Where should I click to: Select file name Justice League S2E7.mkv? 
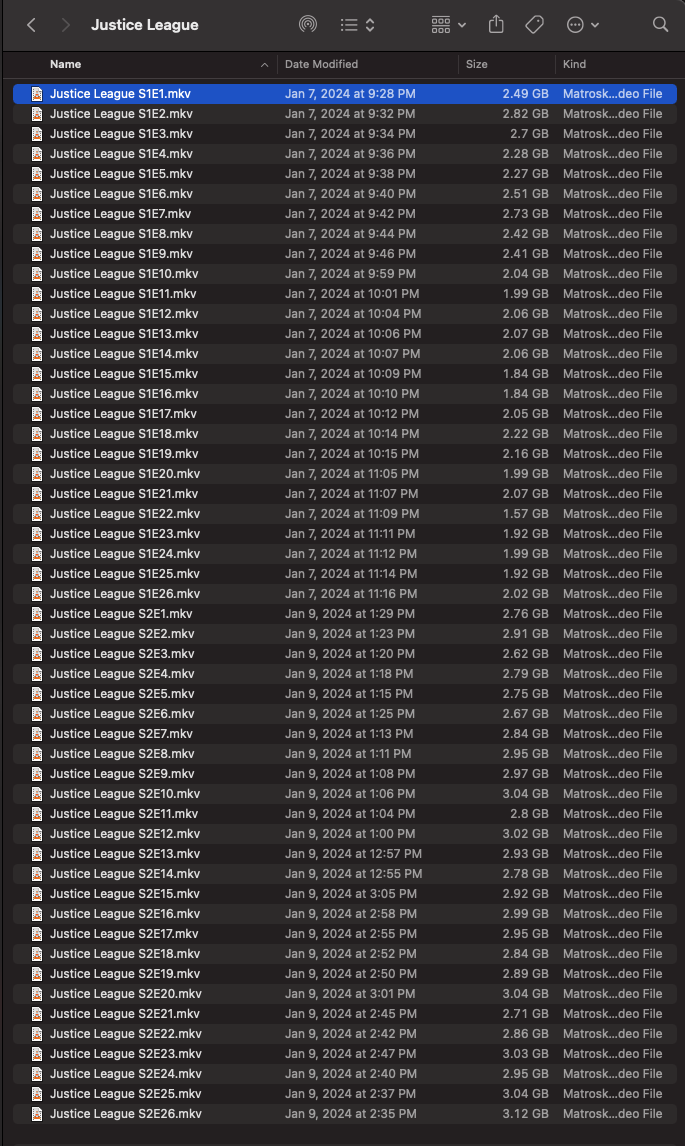121,734
